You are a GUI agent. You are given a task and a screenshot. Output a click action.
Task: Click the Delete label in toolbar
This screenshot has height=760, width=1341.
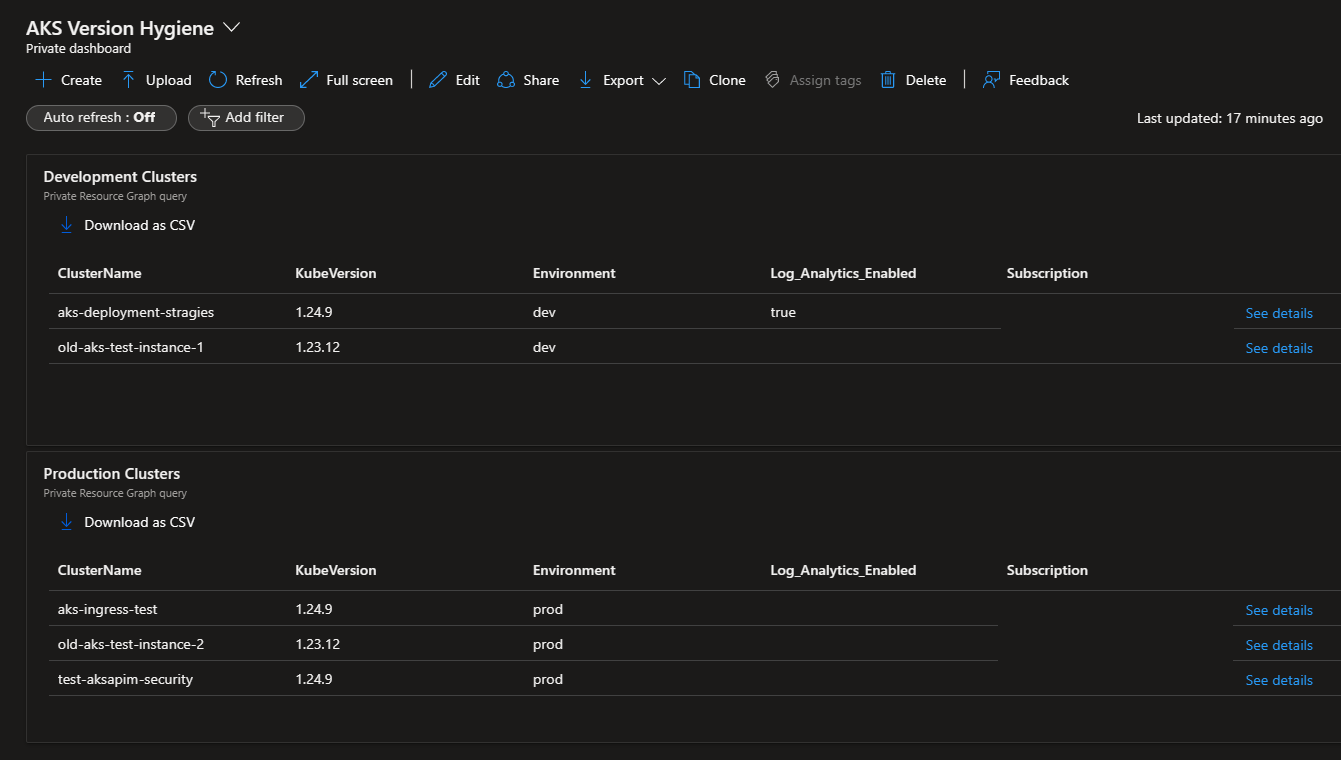(926, 80)
